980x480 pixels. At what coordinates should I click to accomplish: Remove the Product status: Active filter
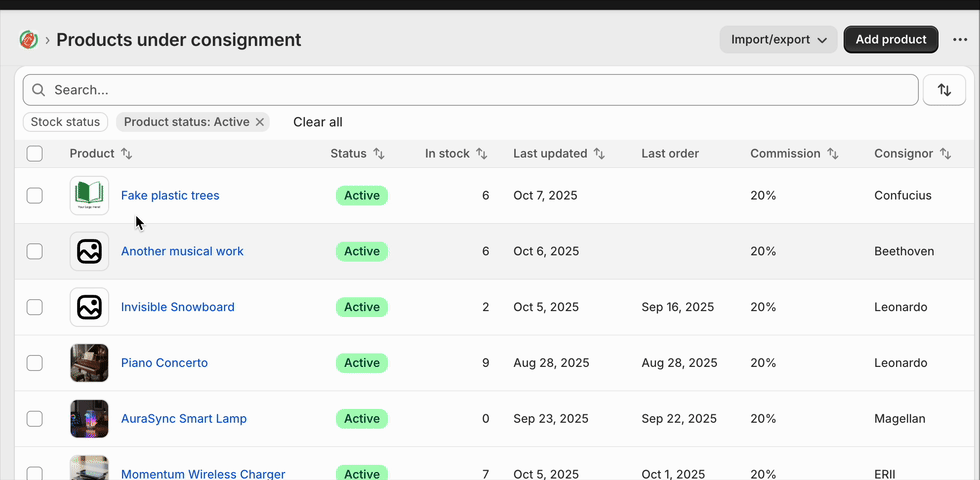pos(260,122)
